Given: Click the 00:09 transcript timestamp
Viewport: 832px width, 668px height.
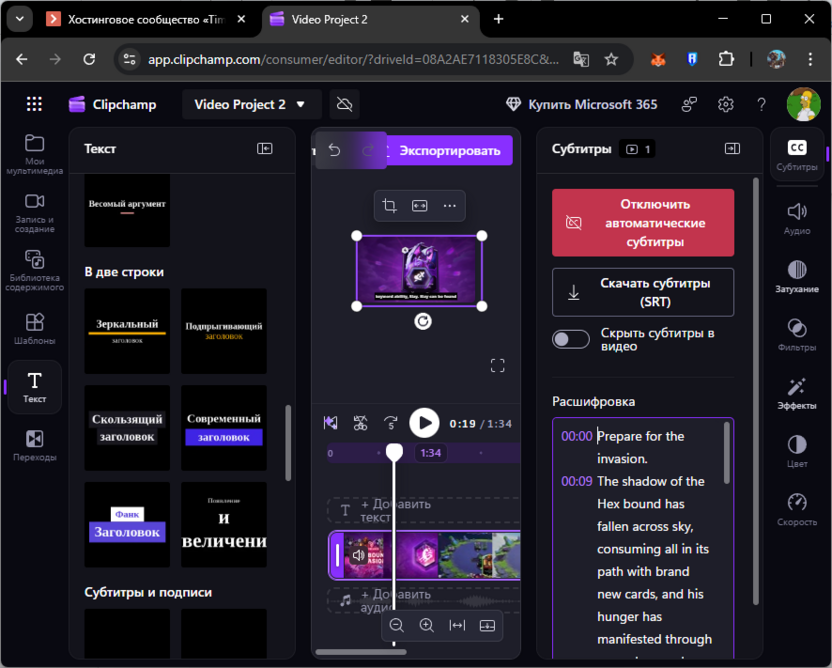Looking at the screenshot, I should pyautogui.click(x=577, y=481).
